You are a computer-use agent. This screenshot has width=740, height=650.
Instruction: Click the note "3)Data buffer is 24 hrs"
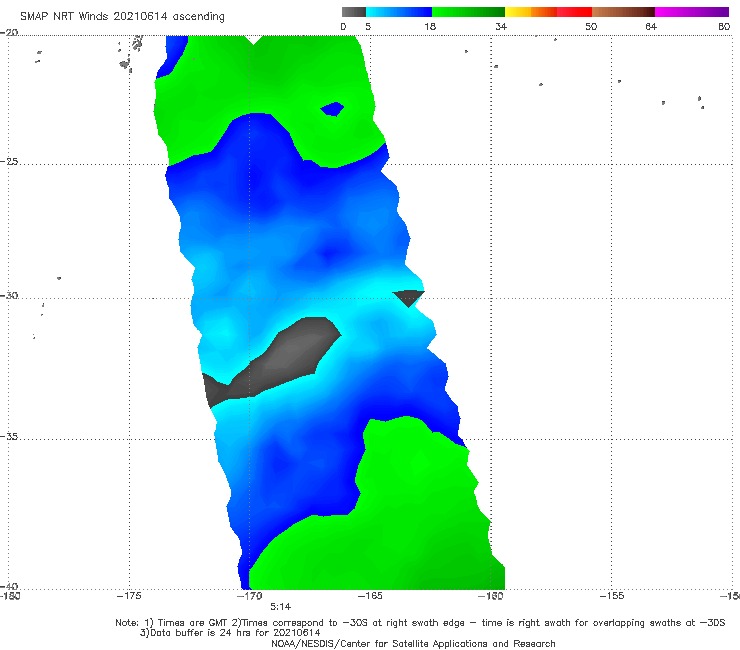[230, 633]
